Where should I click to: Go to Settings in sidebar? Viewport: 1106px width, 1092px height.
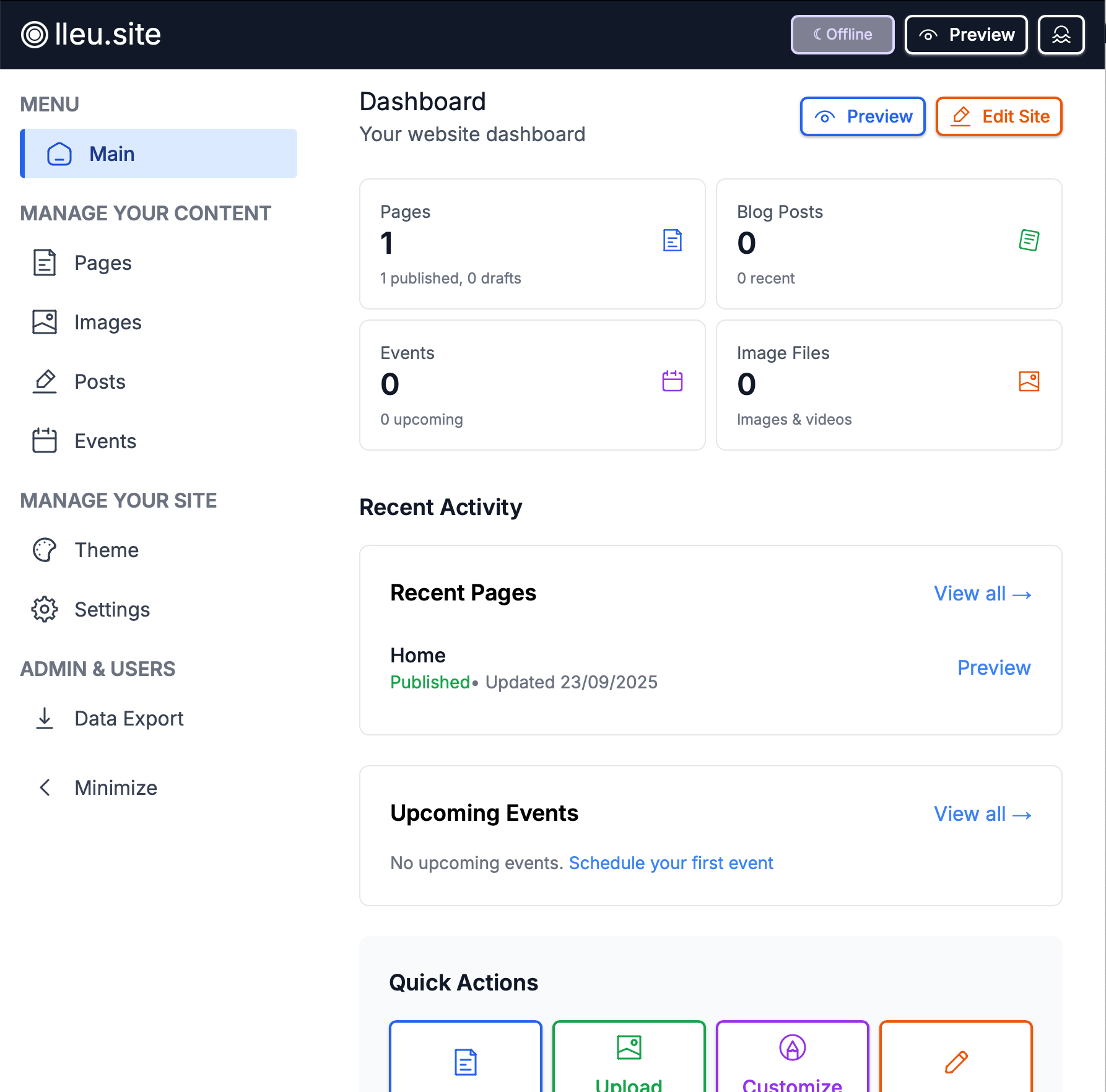pyautogui.click(x=111, y=609)
